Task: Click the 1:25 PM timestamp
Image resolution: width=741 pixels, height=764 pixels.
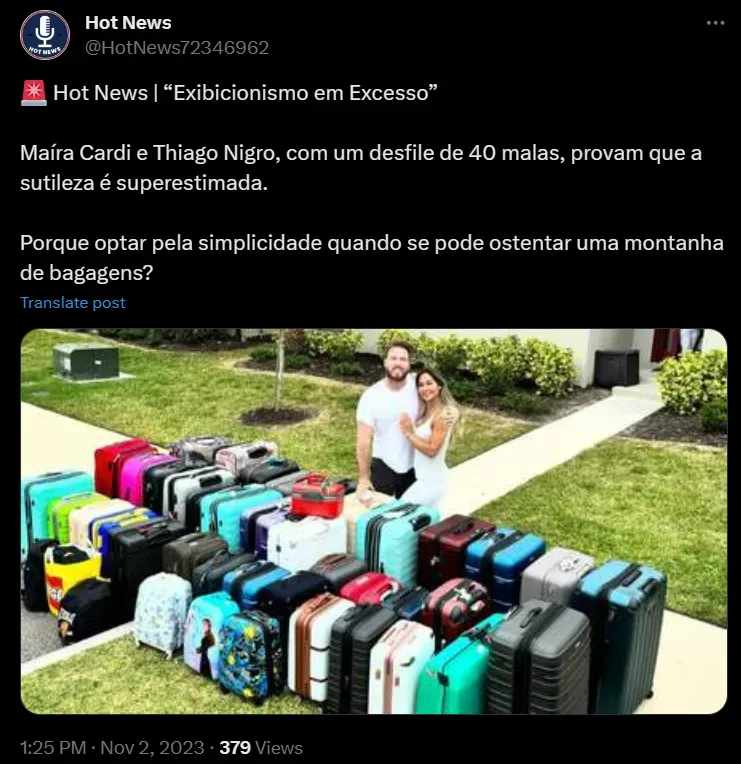Action: [53, 747]
